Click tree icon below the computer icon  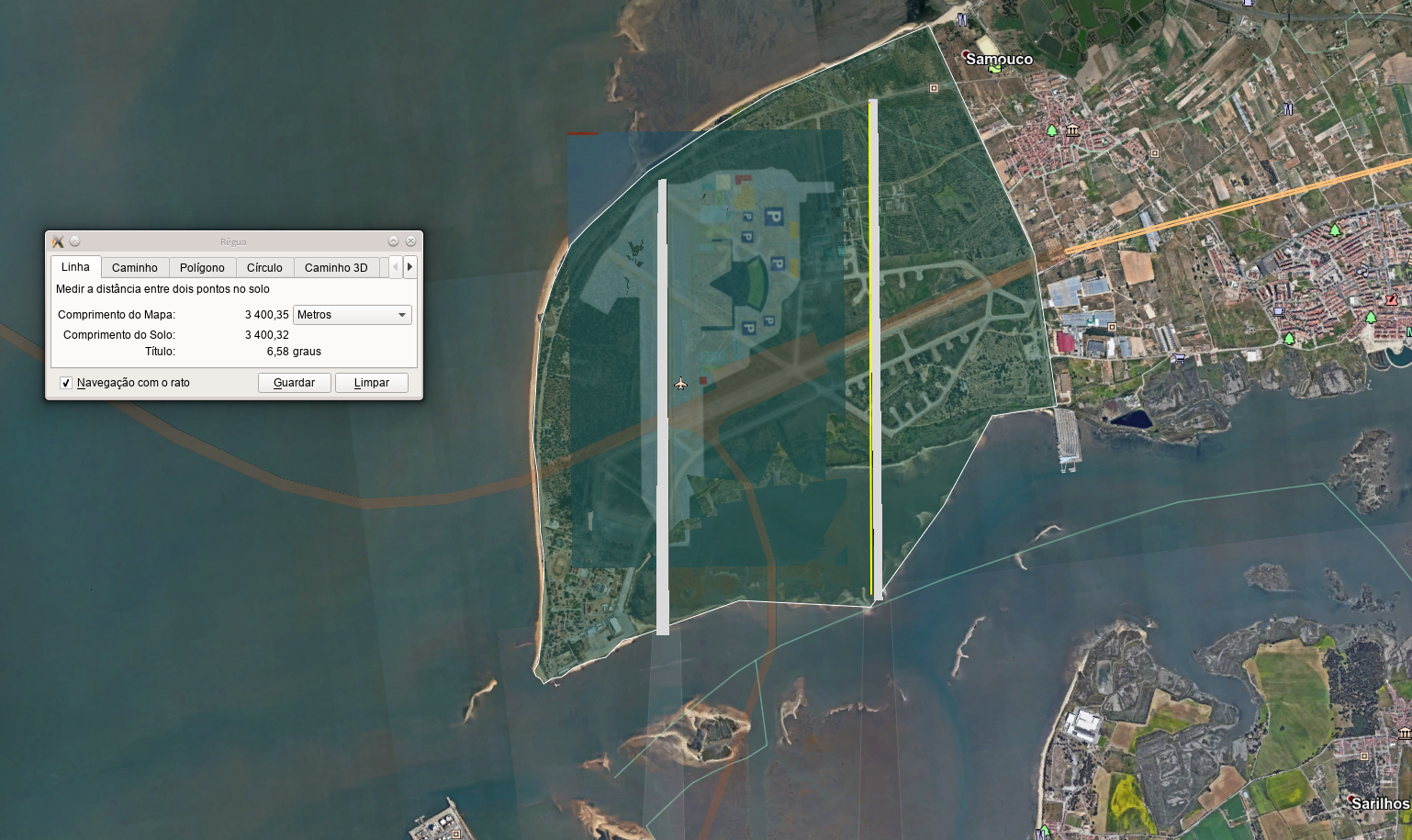1289,339
